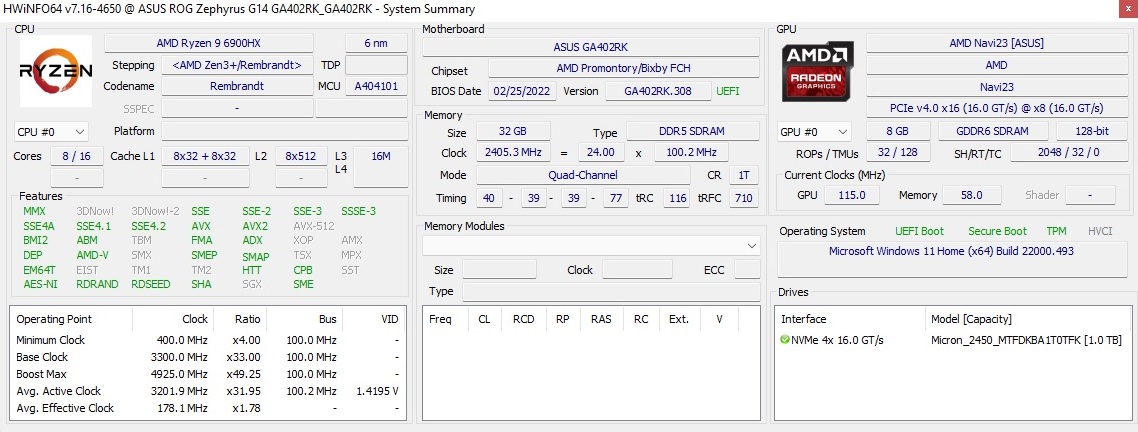Click the ASUS GA402RK motherboard button
This screenshot has width=1138, height=432.
(x=590, y=47)
